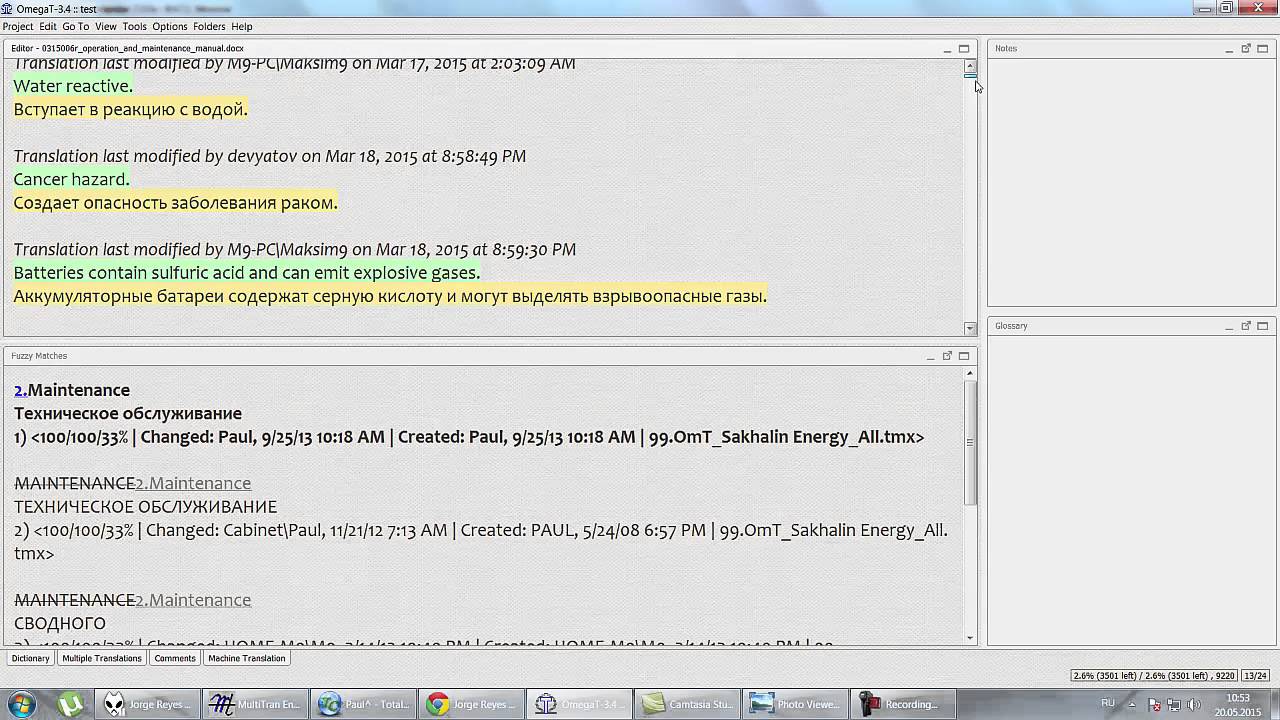Click the Fuzzy Matches scrollbar thumb

click(x=970, y=442)
